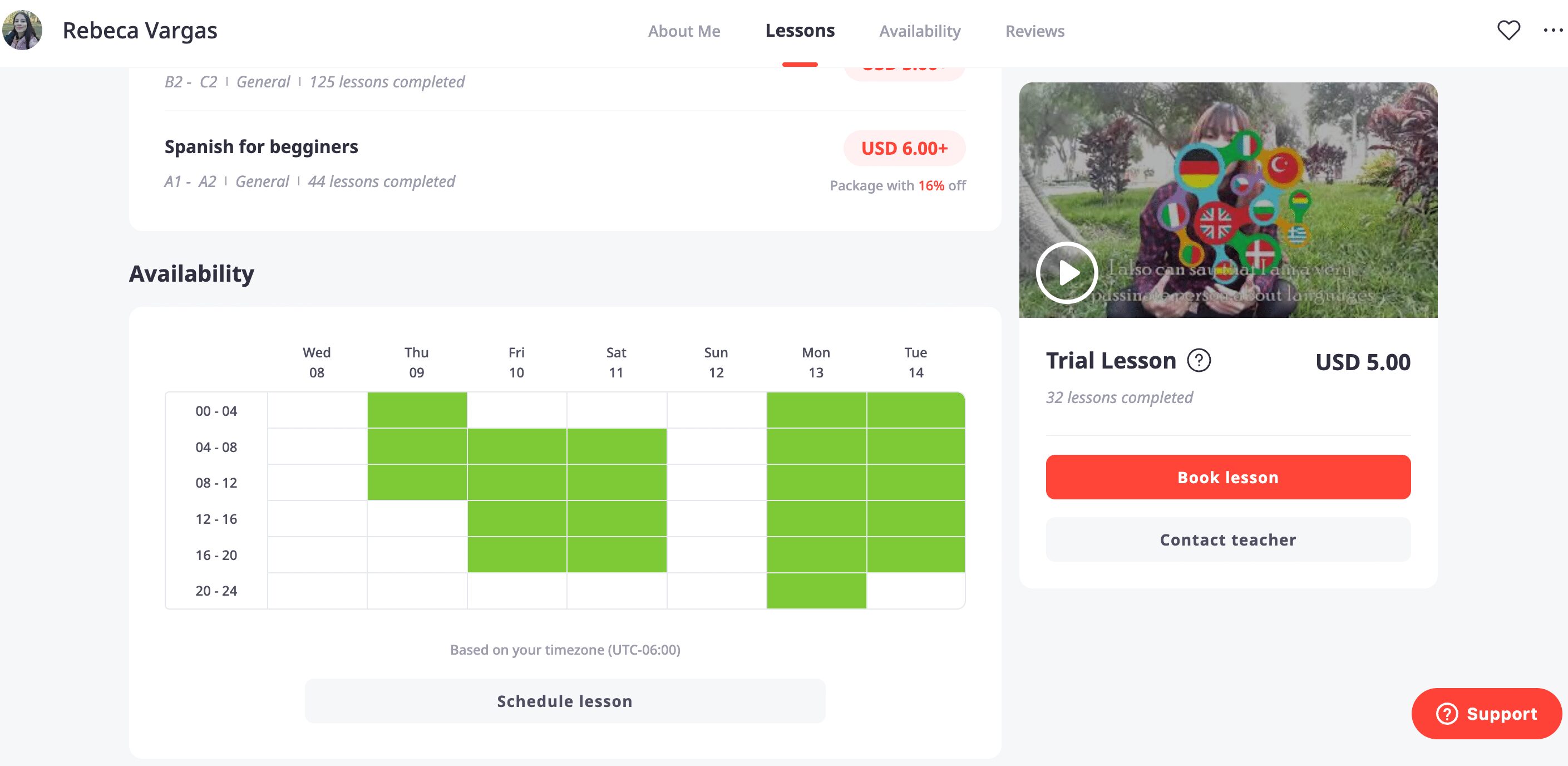Select Friday 10 12-16 availability slot
Image resolution: width=1568 pixels, height=766 pixels.
pyautogui.click(x=517, y=518)
